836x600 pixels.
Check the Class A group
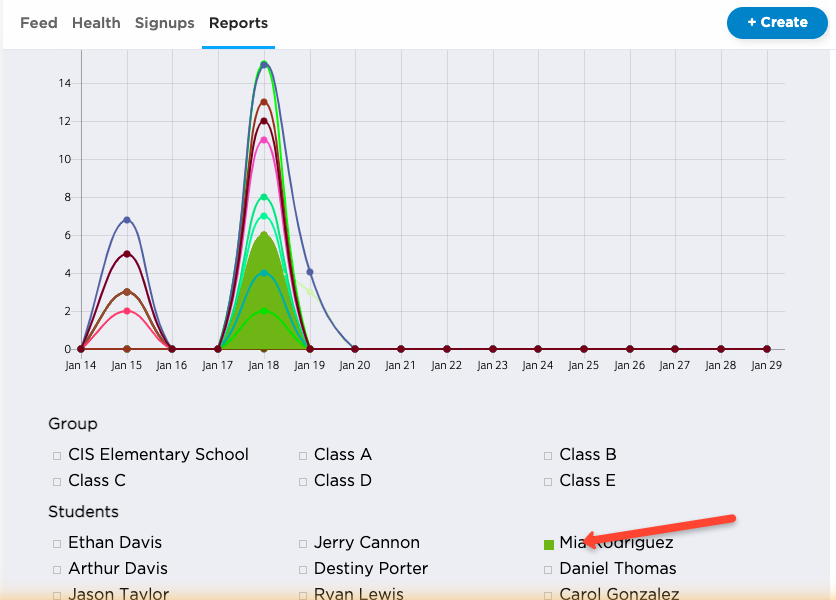pyautogui.click(x=302, y=454)
